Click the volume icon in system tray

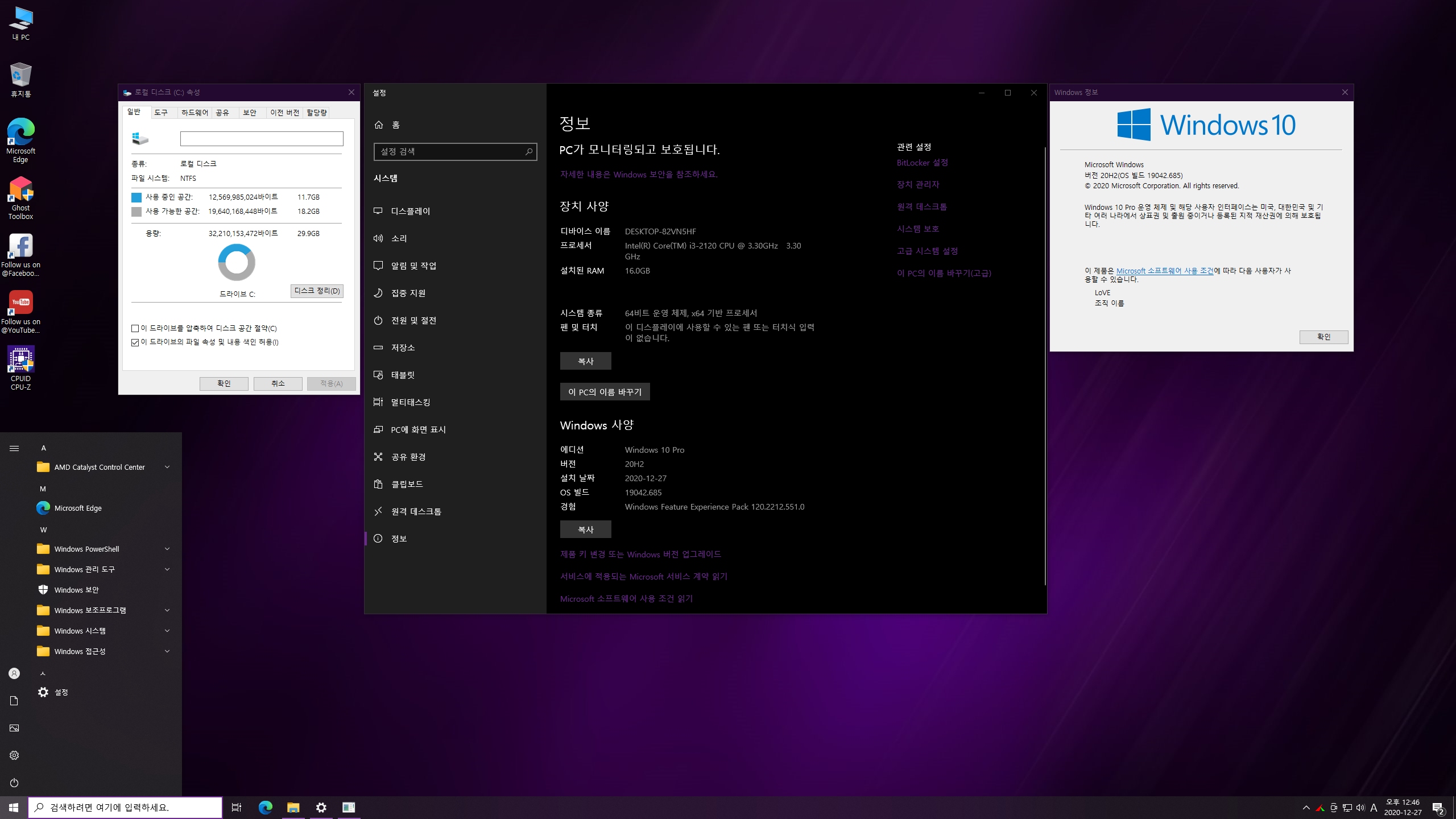pos(1360,807)
